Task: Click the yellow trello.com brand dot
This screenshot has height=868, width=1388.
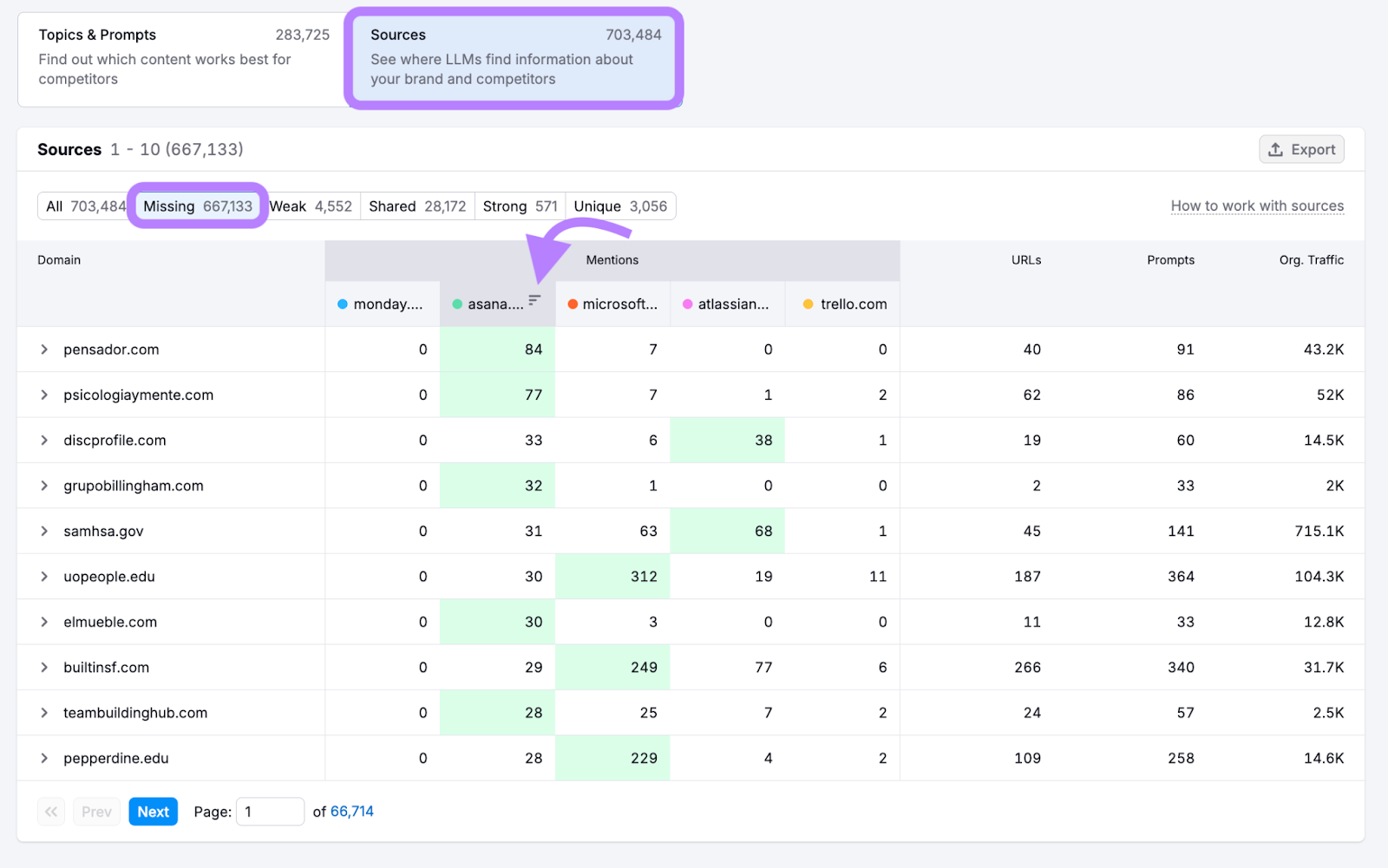Action: pyautogui.click(x=807, y=303)
